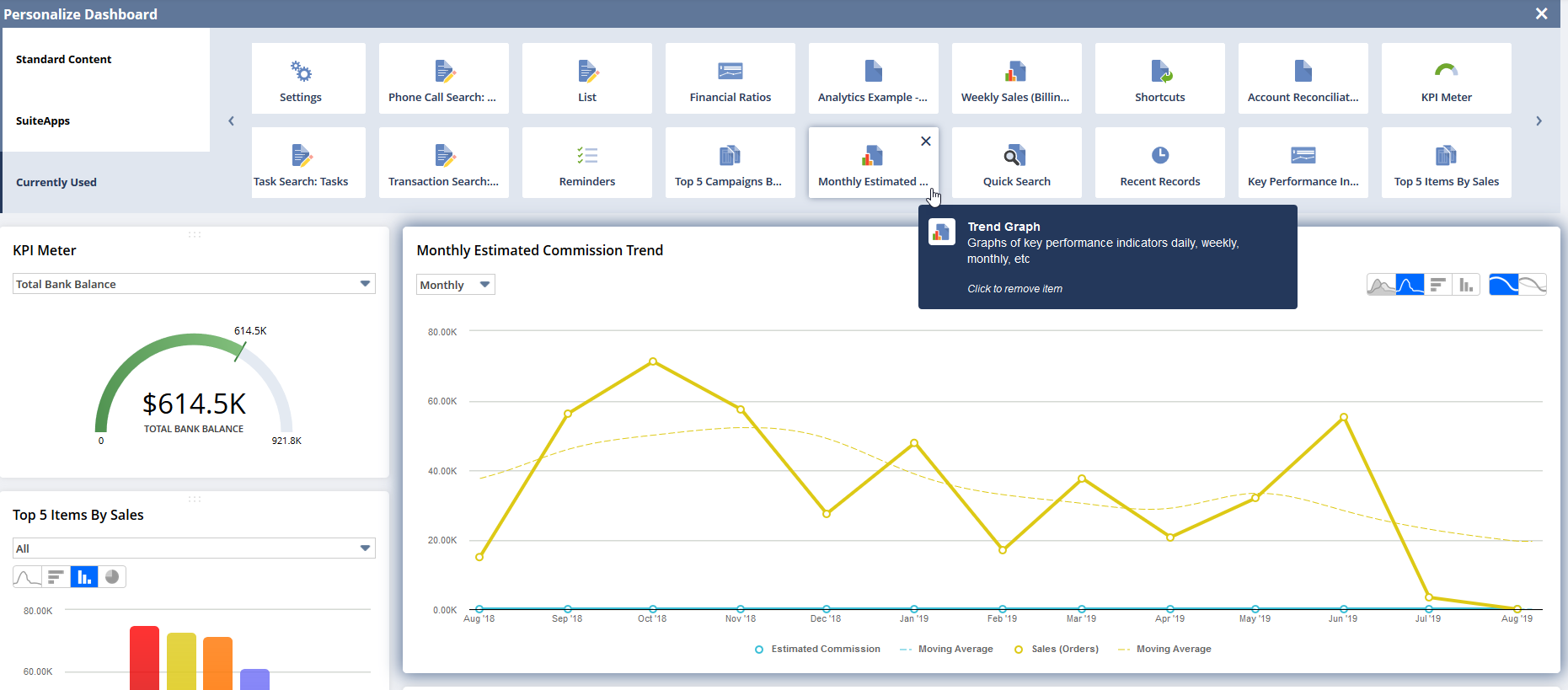Open the Monthly period dropdown
1568x690 pixels.
click(x=456, y=285)
